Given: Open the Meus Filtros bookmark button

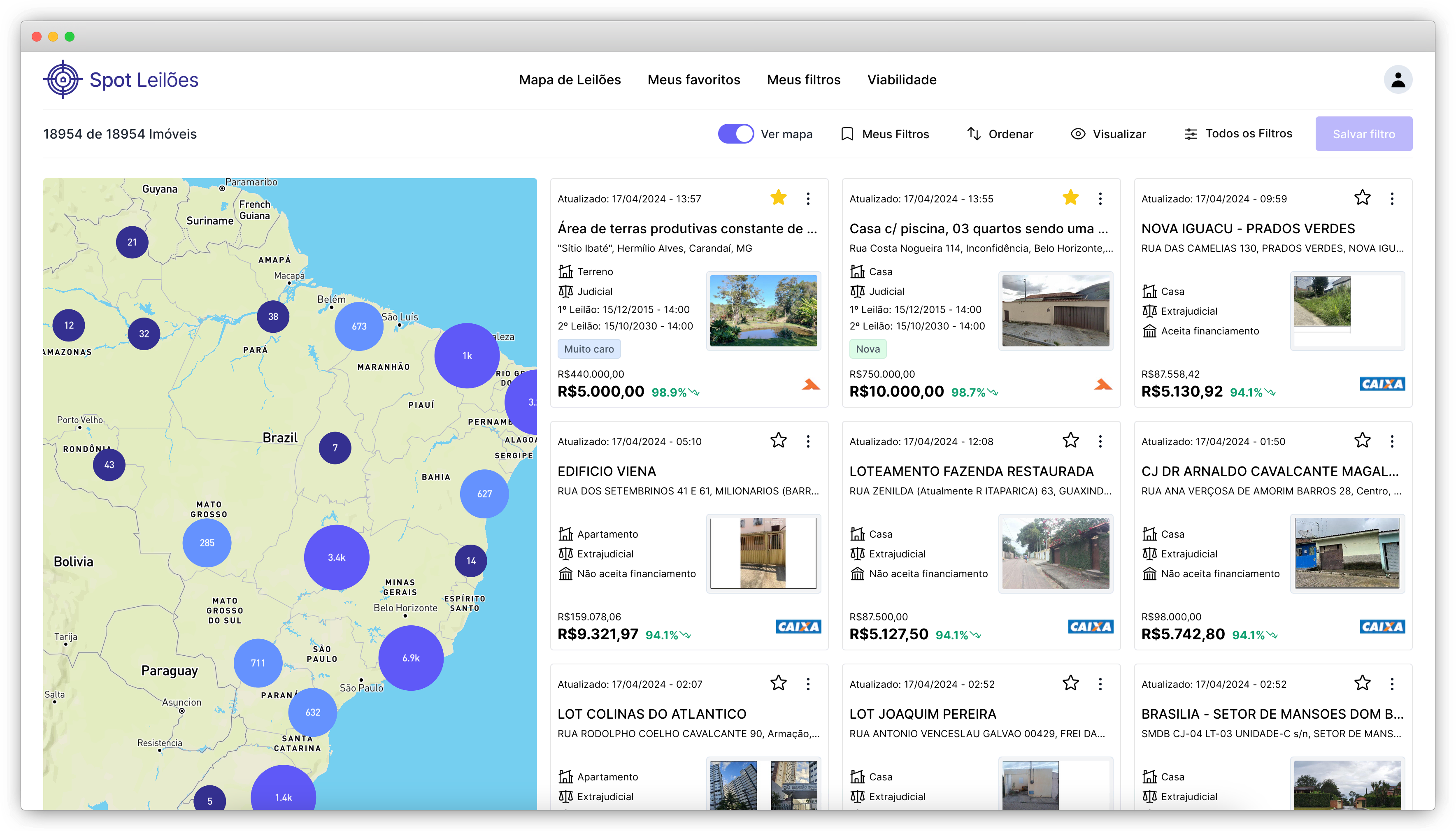Looking at the screenshot, I should click(885, 134).
